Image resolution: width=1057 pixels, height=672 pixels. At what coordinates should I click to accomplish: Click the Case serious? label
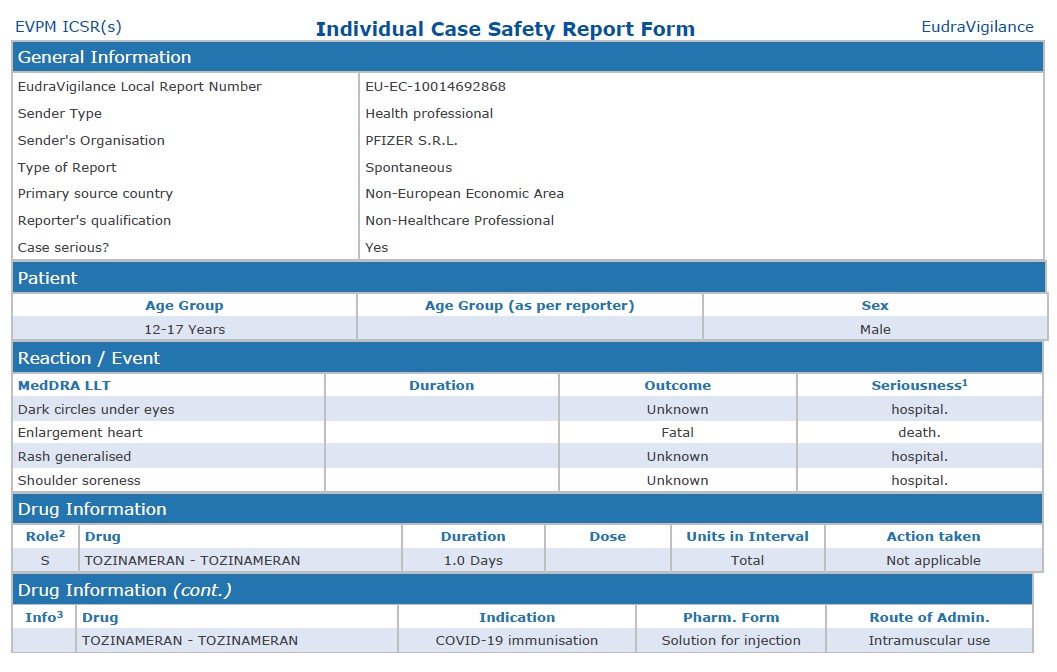(x=63, y=247)
